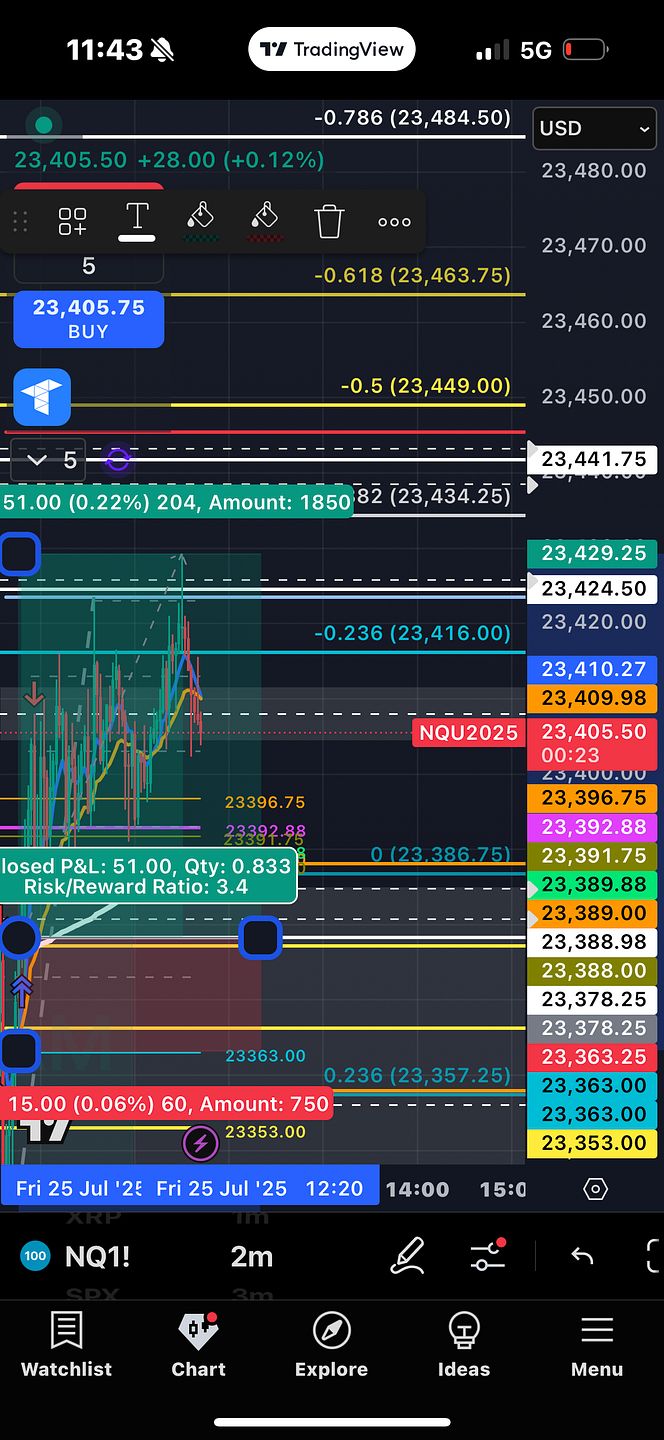Tap the blue broker logo icon
Image resolution: width=664 pixels, height=1440 pixels.
click(x=42, y=397)
